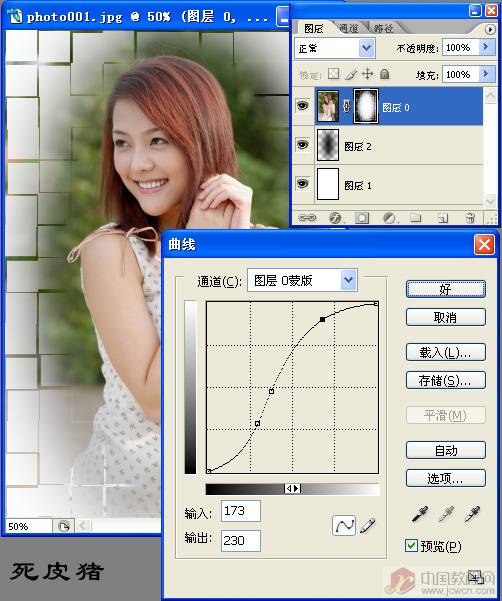
Task: Click the 输入 input value field
Action: (241, 511)
